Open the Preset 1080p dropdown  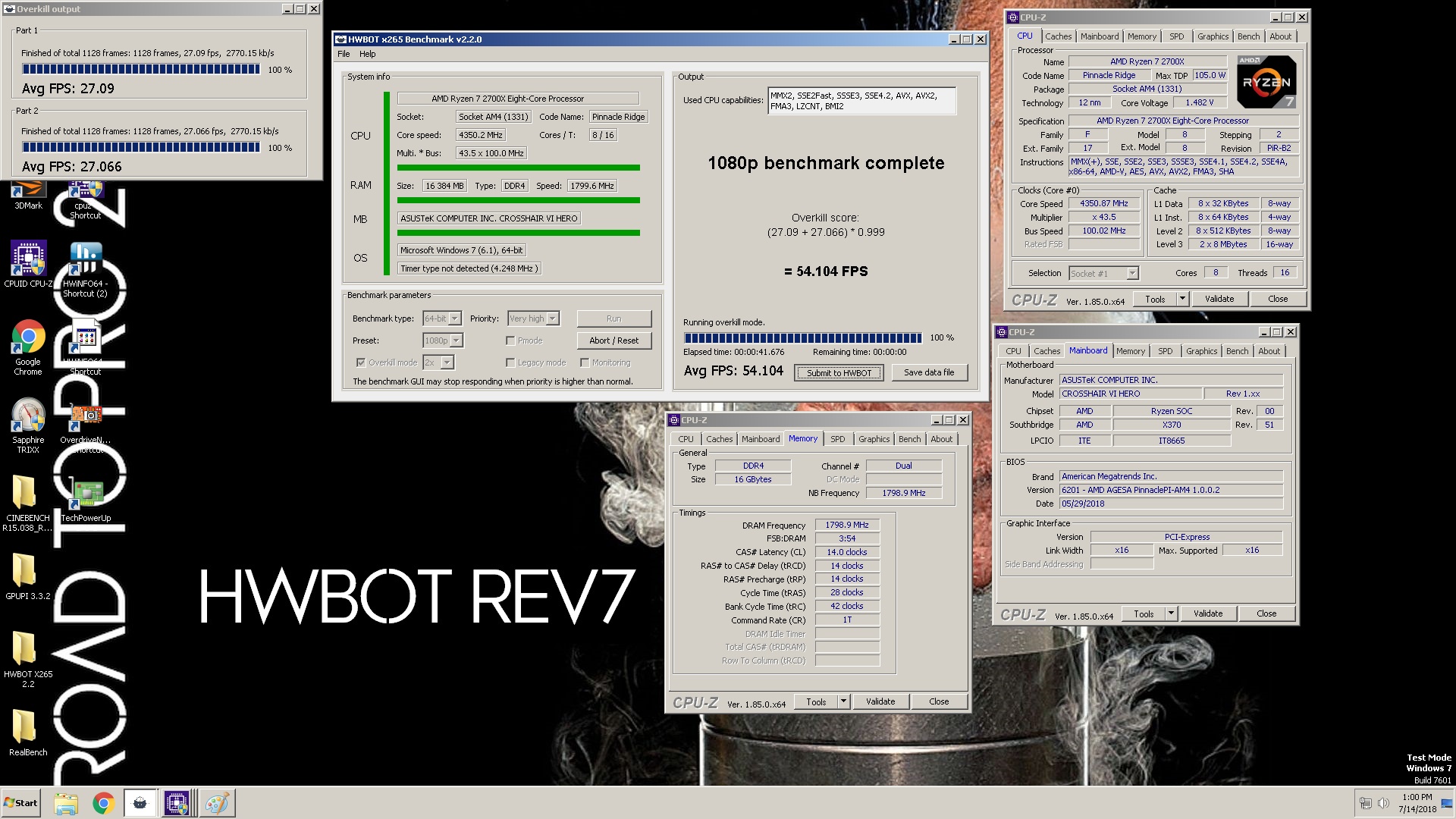442,340
